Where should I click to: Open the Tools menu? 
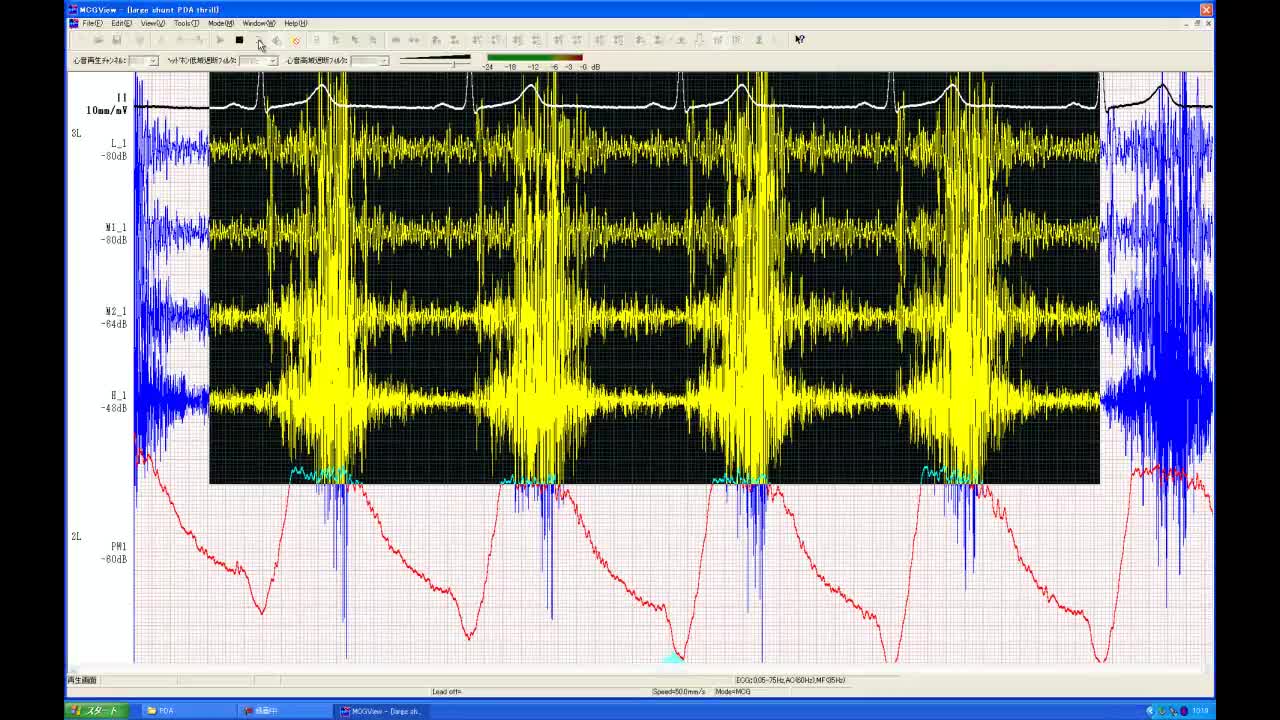coord(186,23)
